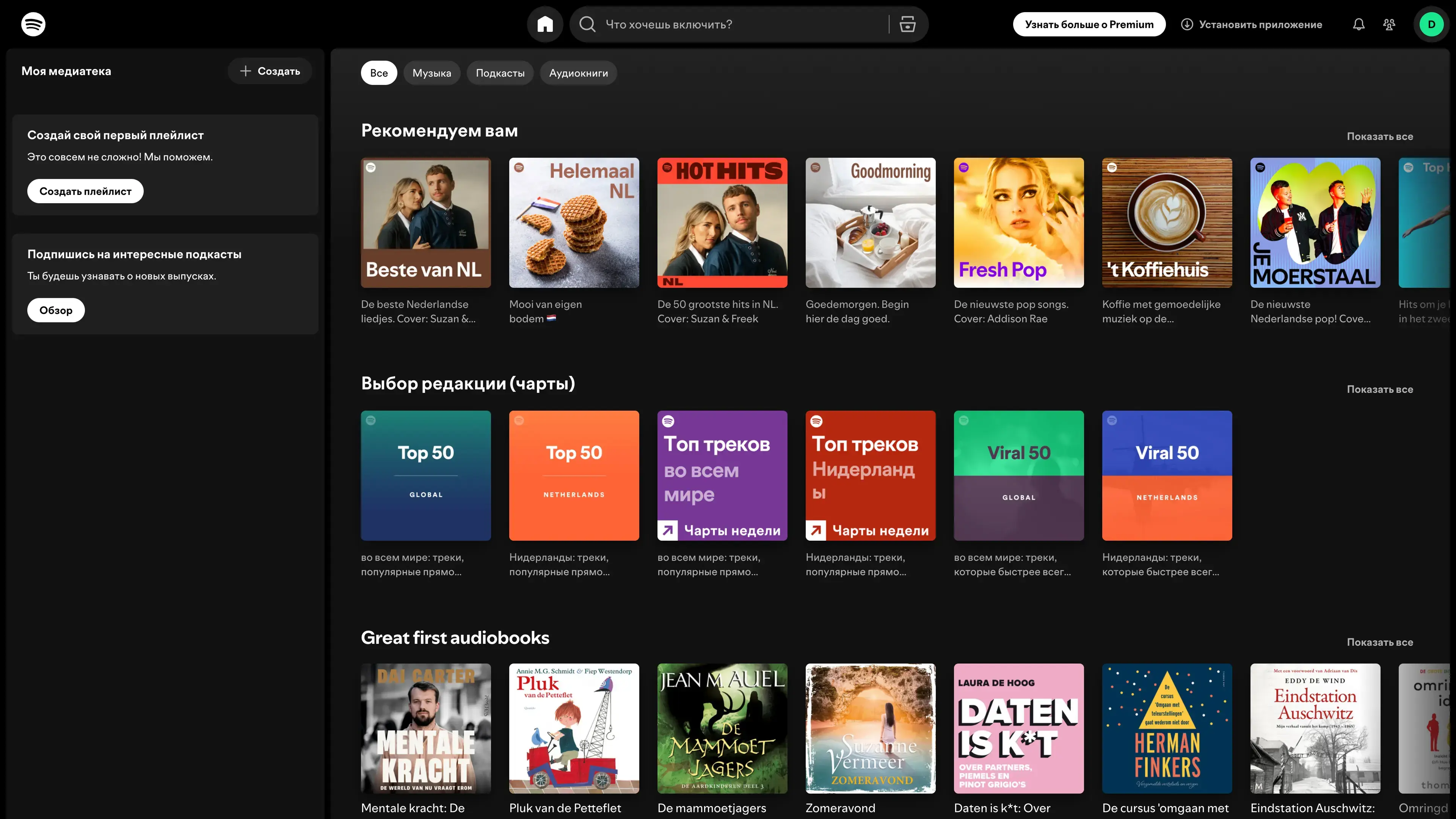
Task: Switch to the Аудиокниги filter
Action: (x=578, y=73)
